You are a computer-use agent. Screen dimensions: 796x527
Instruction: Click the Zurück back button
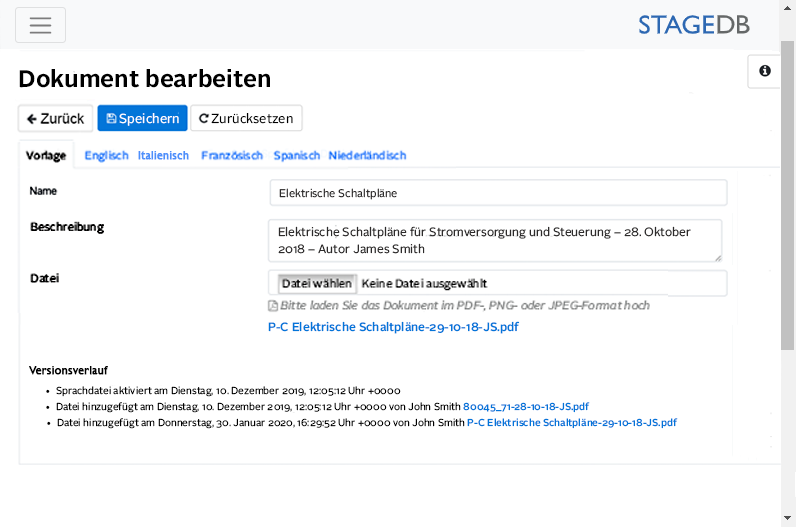pyautogui.click(x=55, y=118)
